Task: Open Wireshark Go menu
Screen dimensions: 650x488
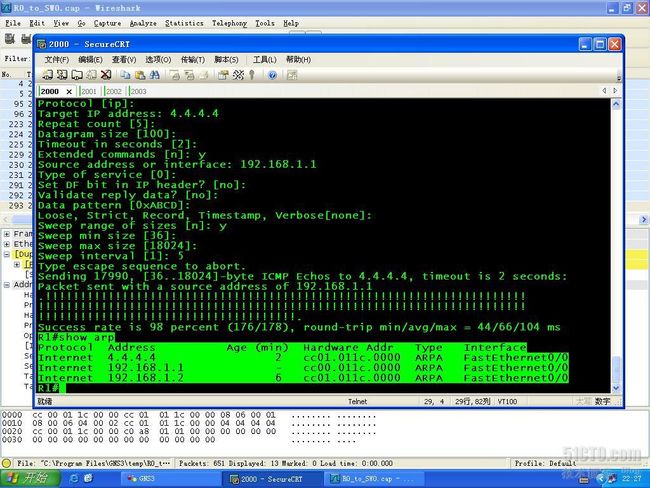Action: tap(81, 23)
